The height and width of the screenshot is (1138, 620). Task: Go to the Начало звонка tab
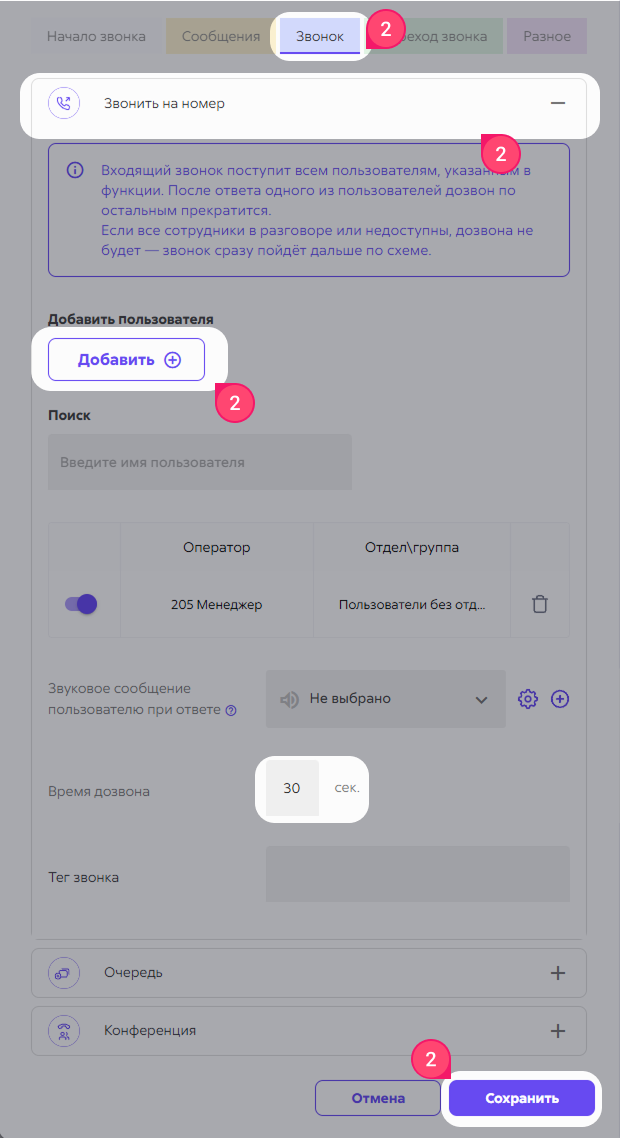pos(97,36)
